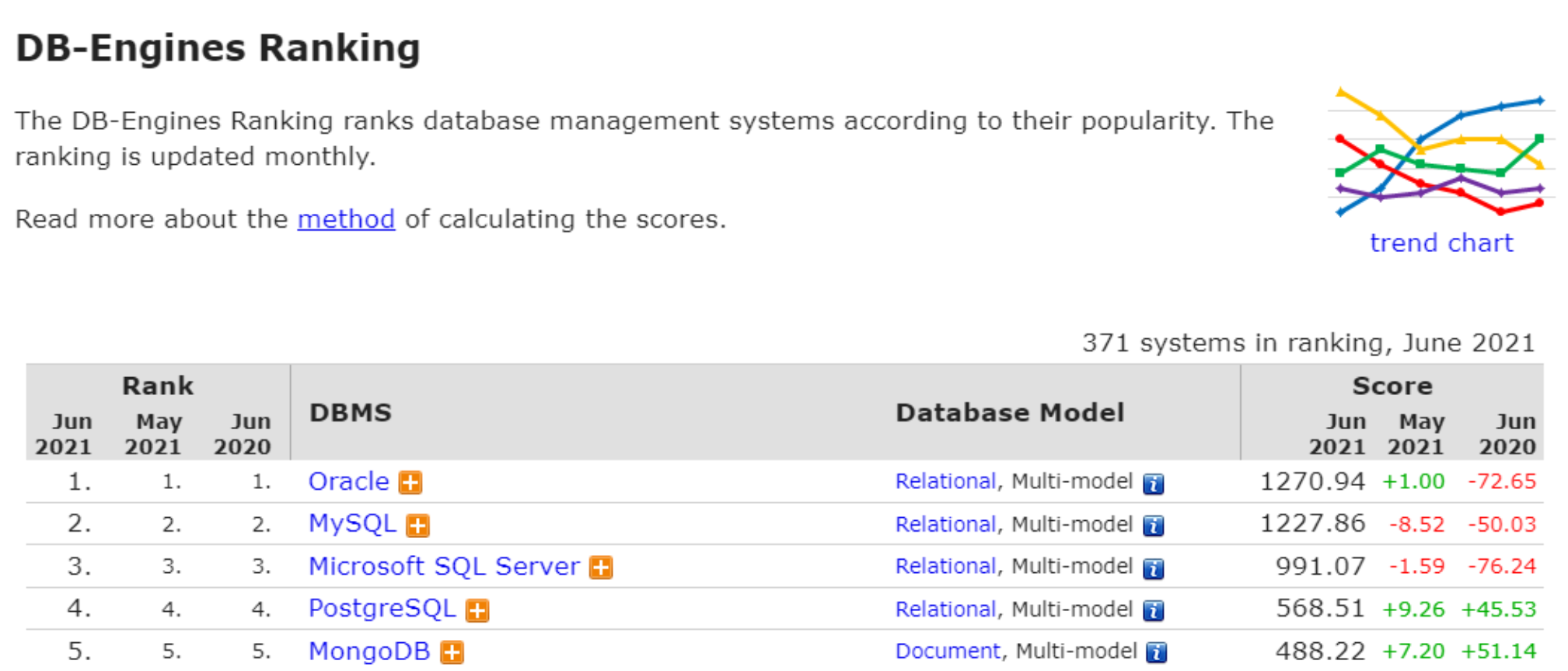Screen dimensions: 1568x671
Task: Open the PostgreSQL DBMS link
Action: click(x=382, y=608)
